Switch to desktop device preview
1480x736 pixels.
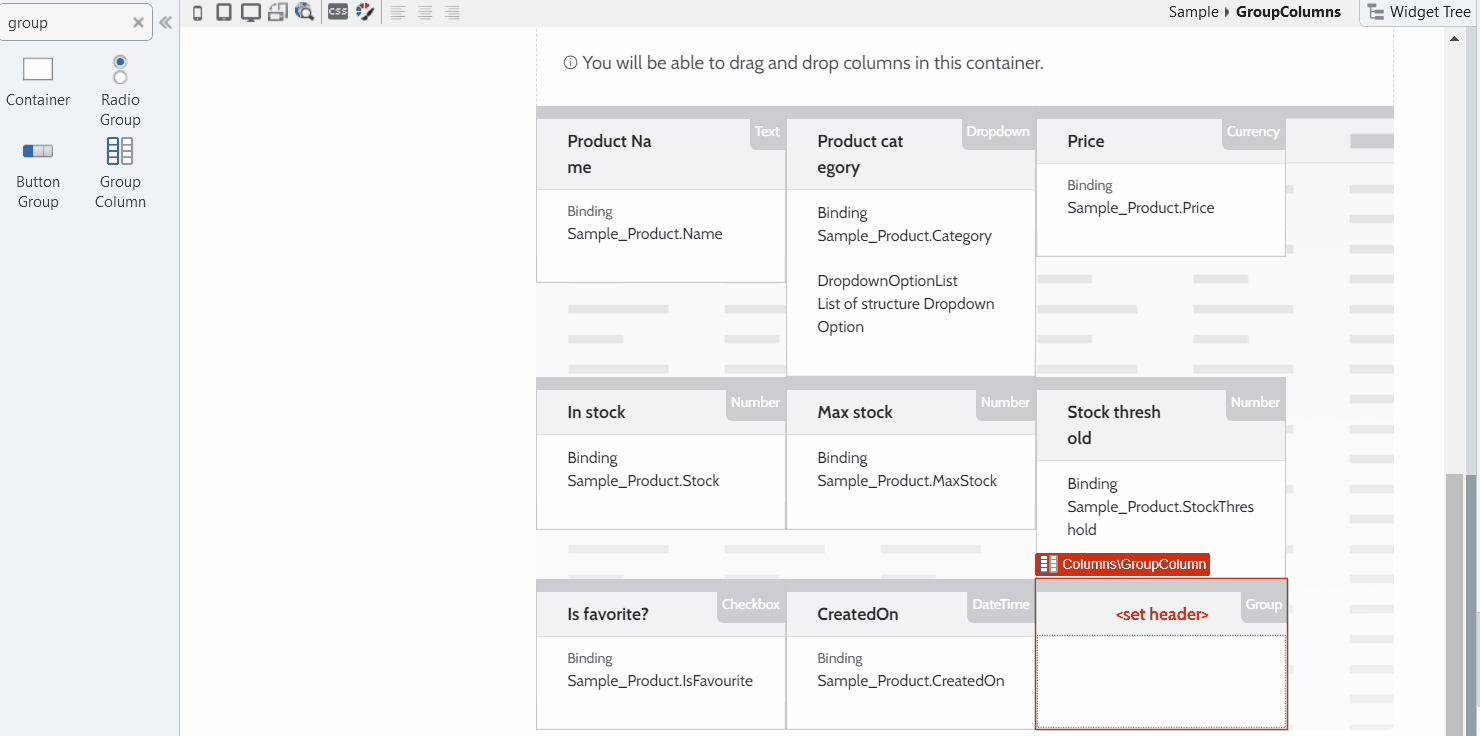pos(250,12)
